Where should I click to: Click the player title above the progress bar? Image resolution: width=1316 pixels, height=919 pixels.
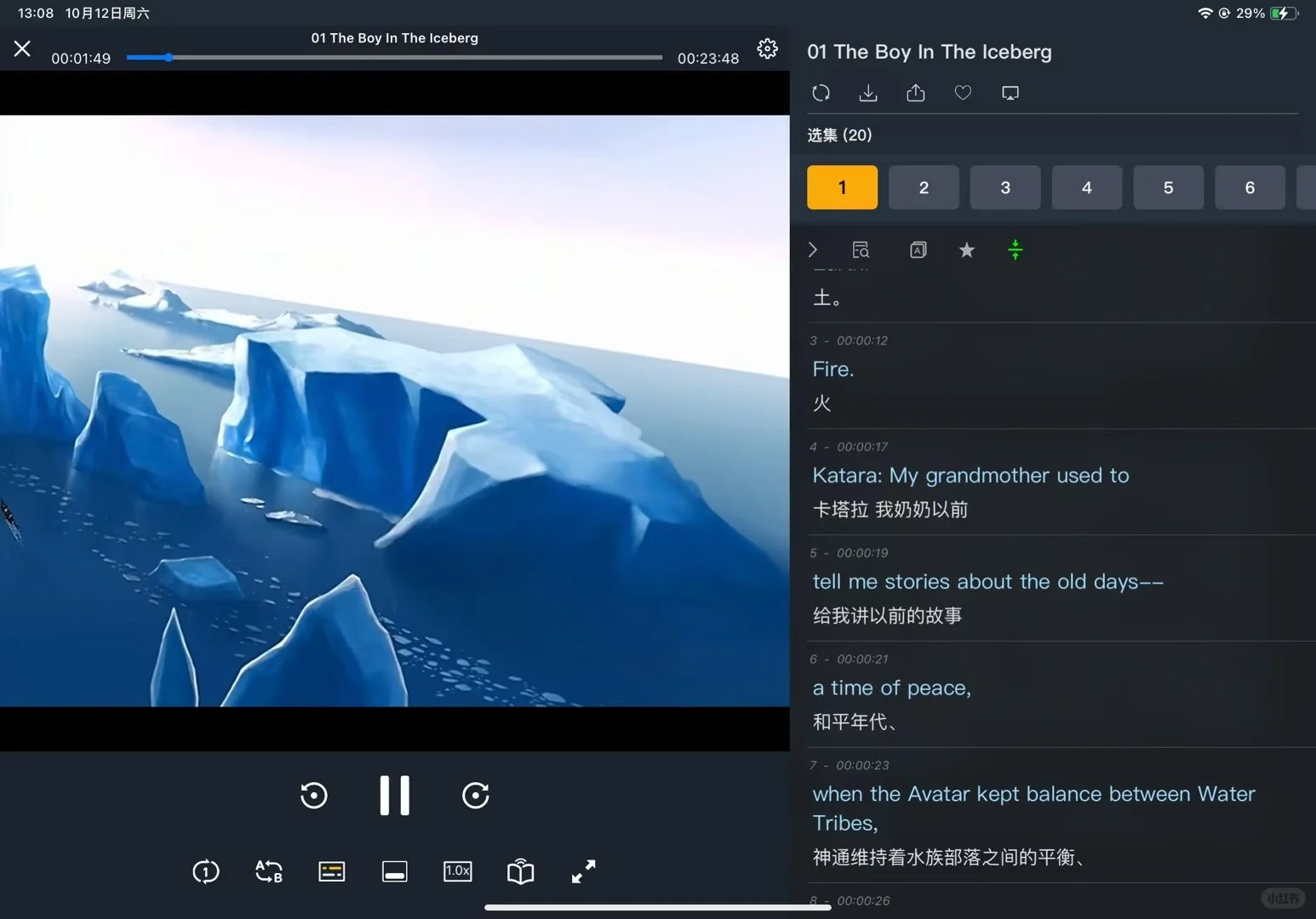[395, 38]
